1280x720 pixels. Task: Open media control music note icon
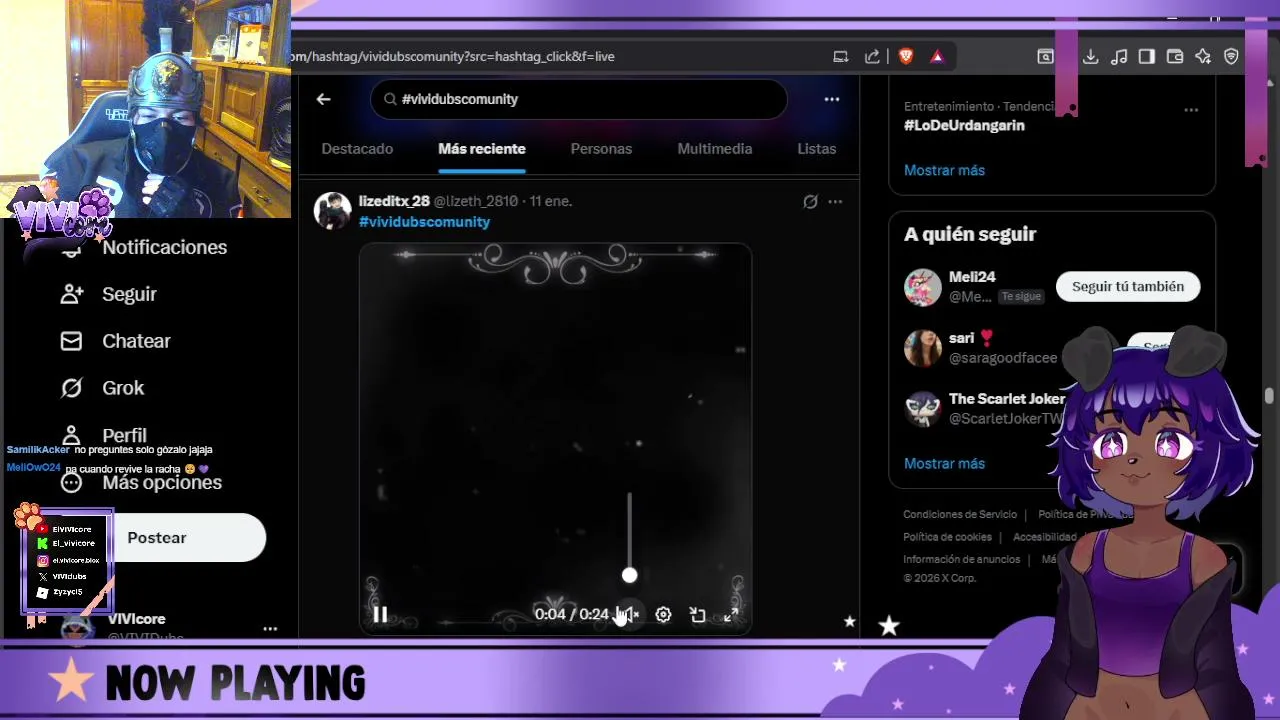(1119, 56)
